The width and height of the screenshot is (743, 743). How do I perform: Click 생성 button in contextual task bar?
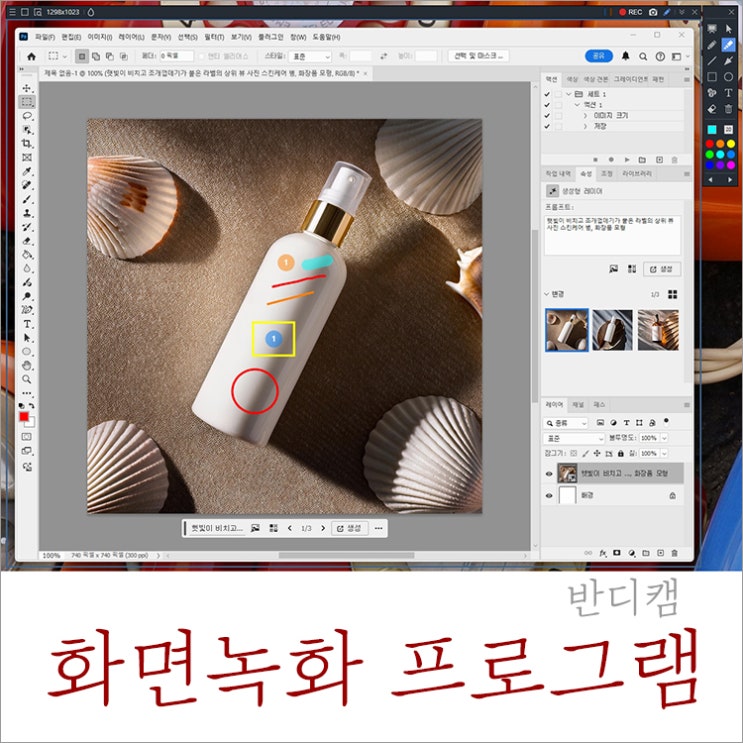pyautogui.click(x=349, y=528)
